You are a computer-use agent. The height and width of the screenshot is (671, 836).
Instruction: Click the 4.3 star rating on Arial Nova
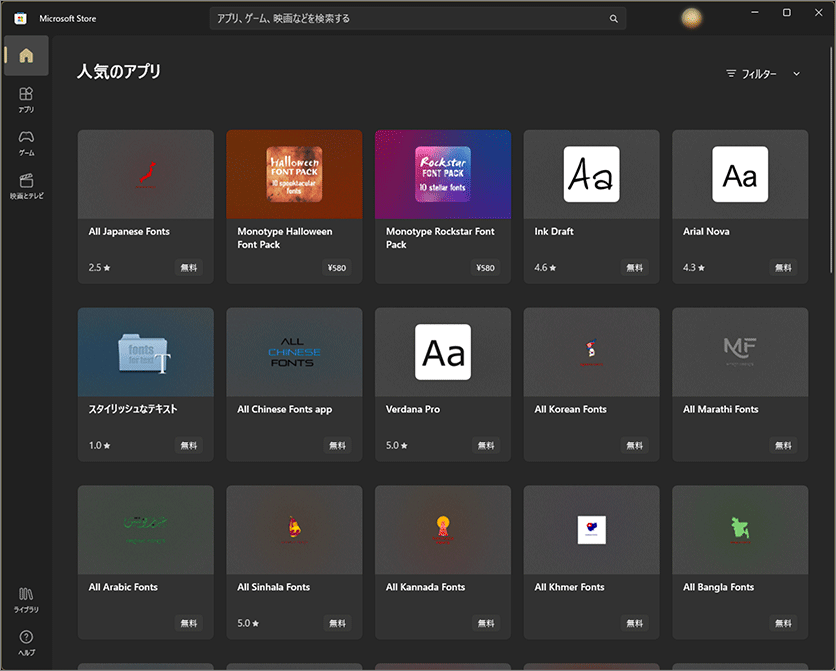click(x=694, y=268)
